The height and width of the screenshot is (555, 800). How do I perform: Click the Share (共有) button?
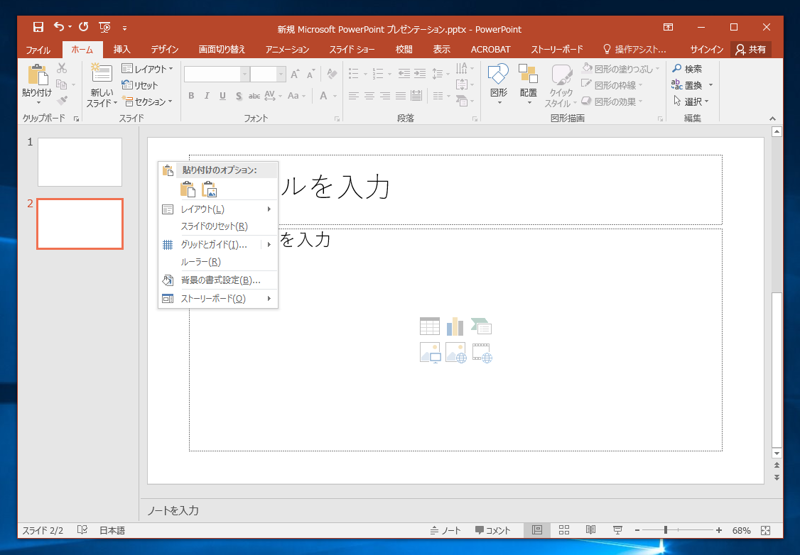[750, 49]
